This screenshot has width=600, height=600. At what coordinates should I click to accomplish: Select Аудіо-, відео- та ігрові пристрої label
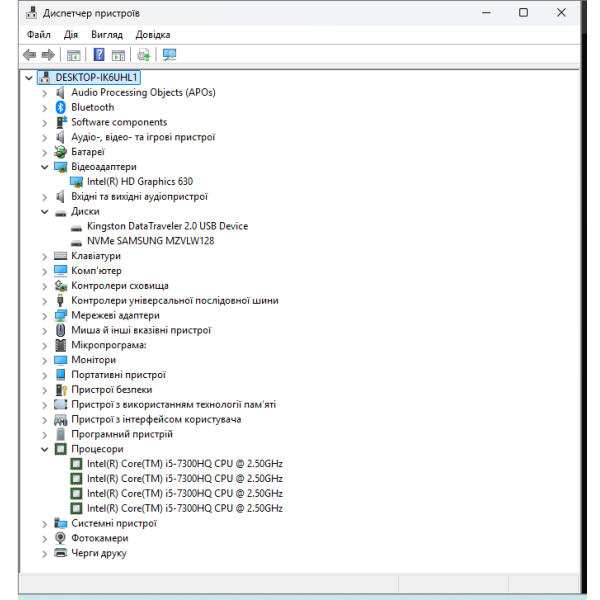143,137
